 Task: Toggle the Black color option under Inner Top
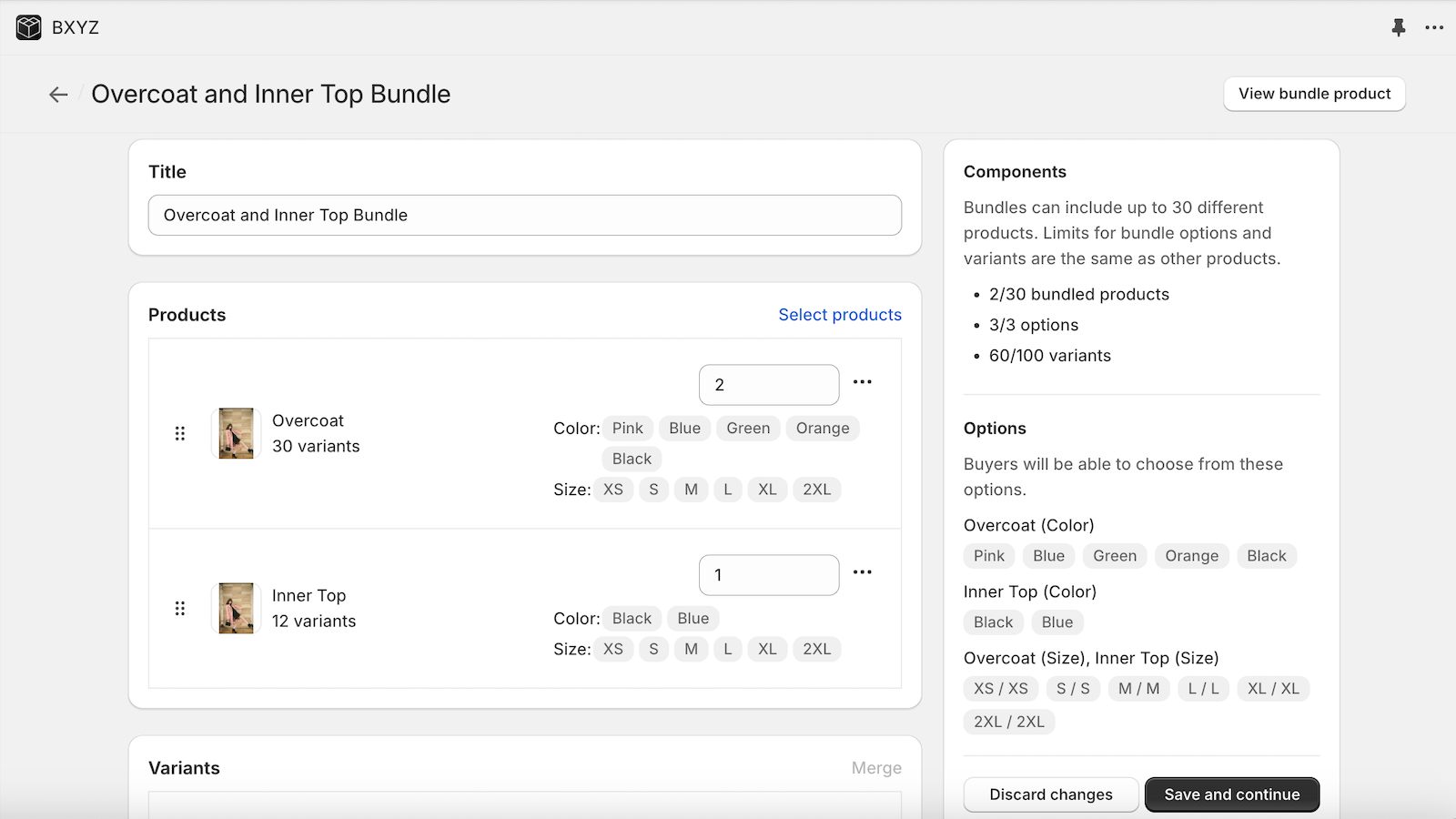(x=632, y=618)
